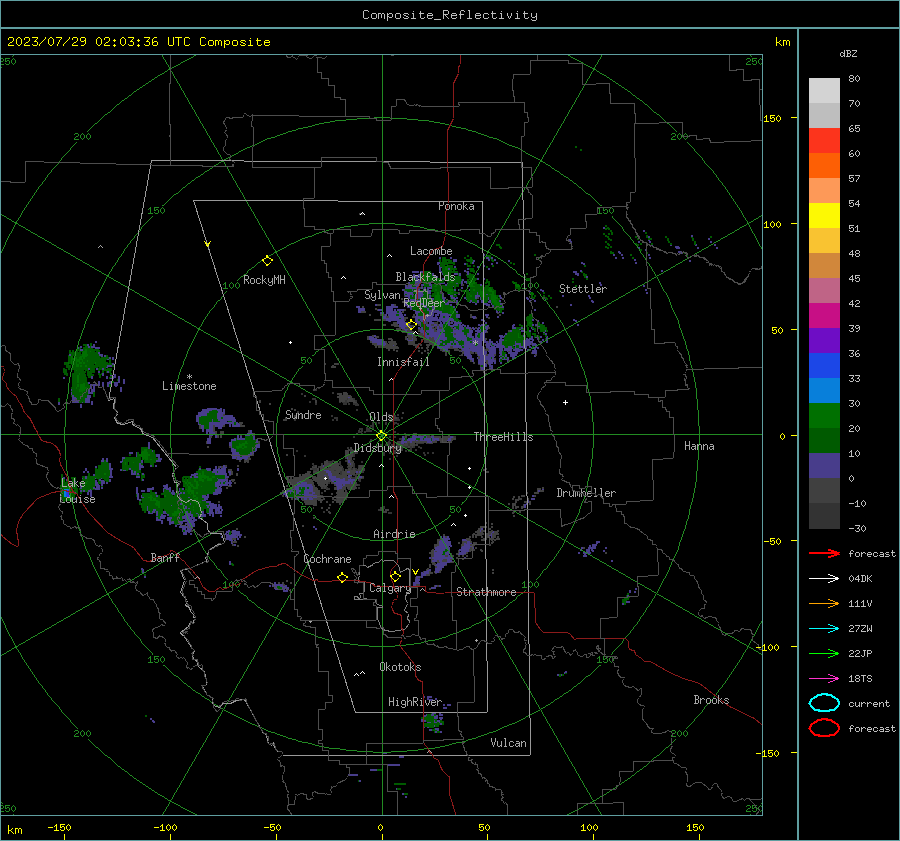Click yellow diamond marker below Cochrane label
This screenshot has height=841, width=900.
coord(342,577)
